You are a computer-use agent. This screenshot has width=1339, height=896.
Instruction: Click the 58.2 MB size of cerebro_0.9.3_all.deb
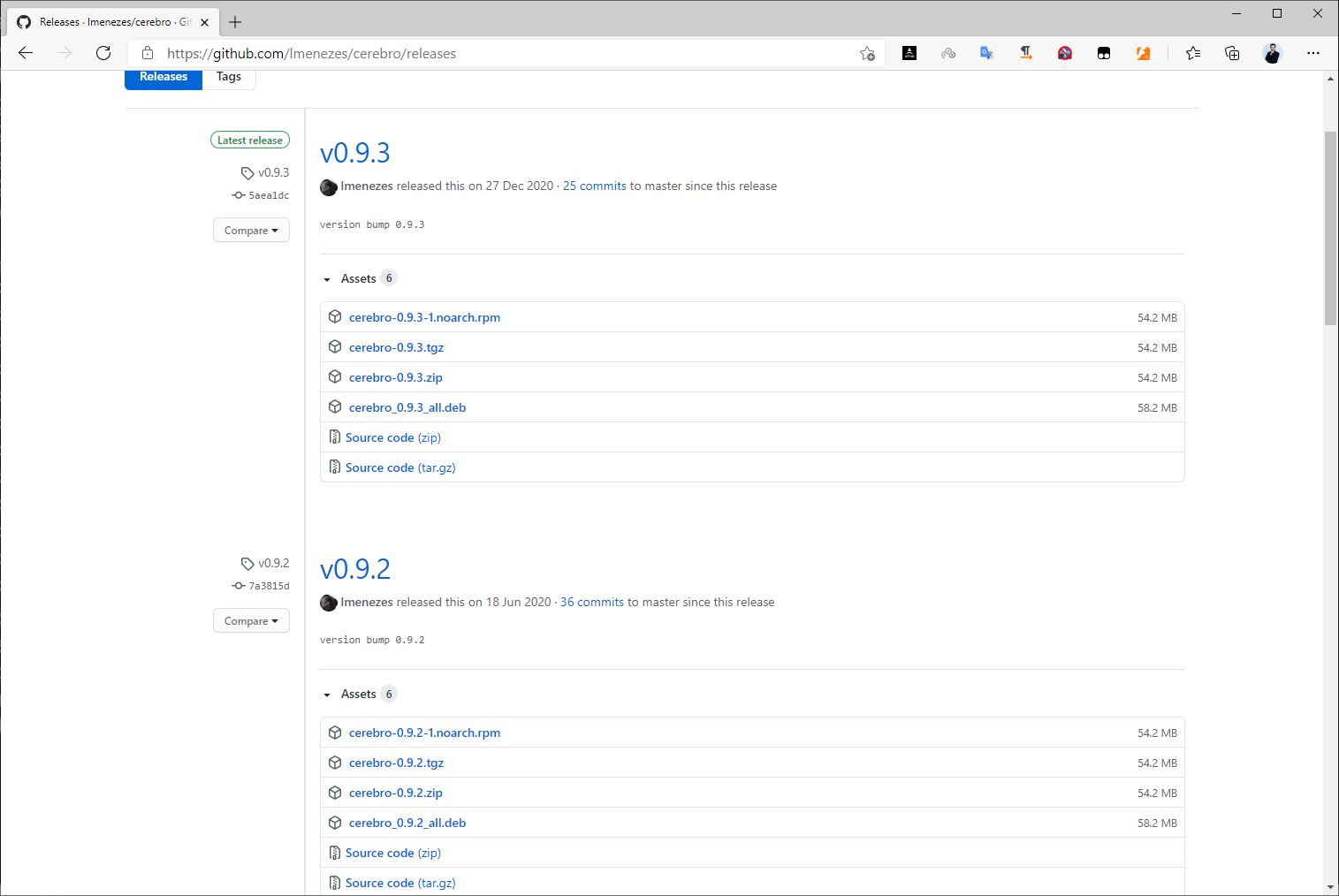[1157, 407]
